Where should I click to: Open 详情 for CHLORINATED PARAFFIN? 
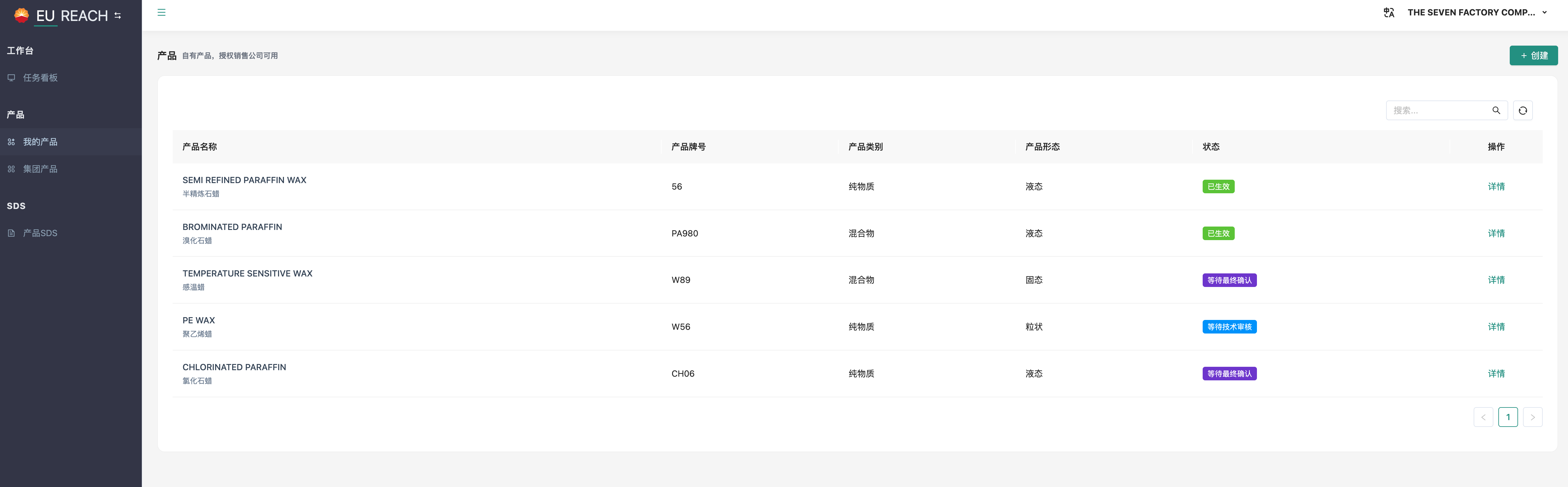pos(1496,374)
